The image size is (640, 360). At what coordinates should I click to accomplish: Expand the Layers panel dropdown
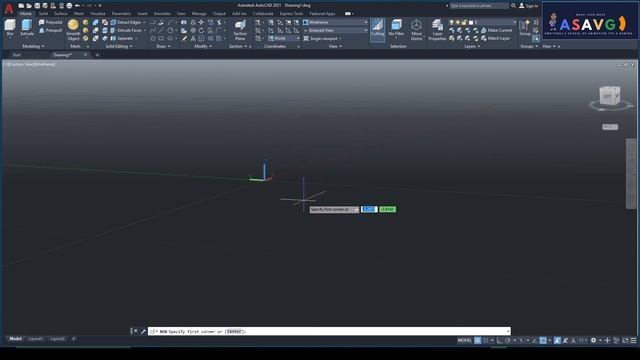tap(472, 47)
